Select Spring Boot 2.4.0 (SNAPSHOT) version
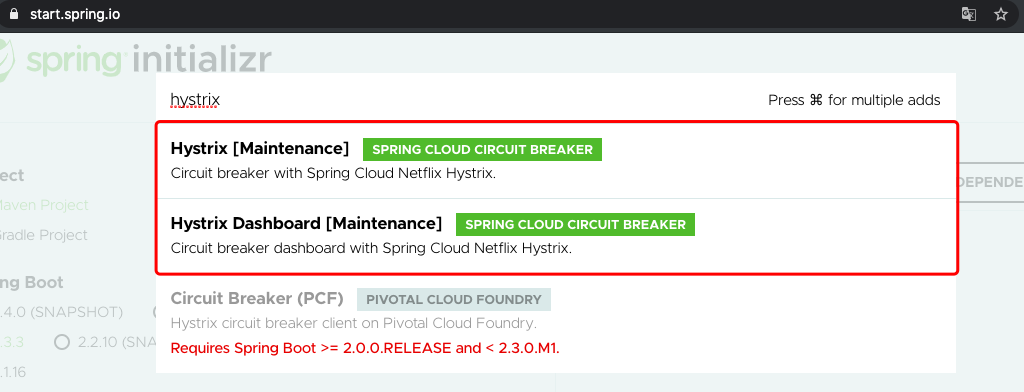 [61, 312]
